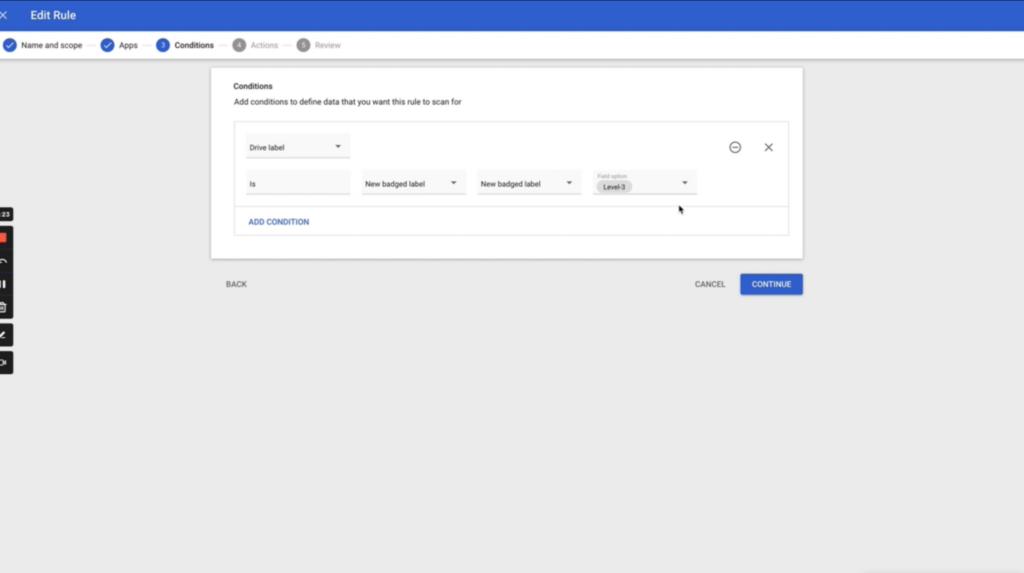The height and width of the screenshot is (573, 1024).
Task: Open the Field option dropdown arrow
Action: (x=685, y=183)
